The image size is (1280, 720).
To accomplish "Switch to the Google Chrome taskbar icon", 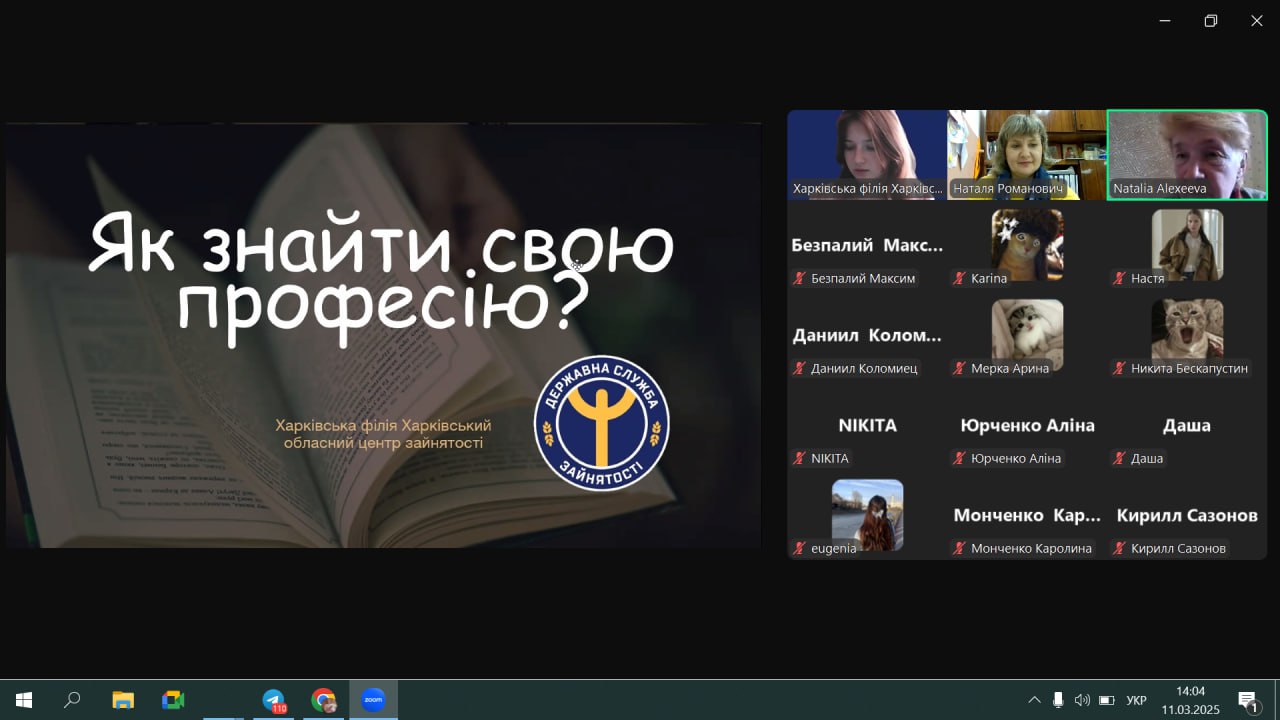I will [x=323, y=700].
